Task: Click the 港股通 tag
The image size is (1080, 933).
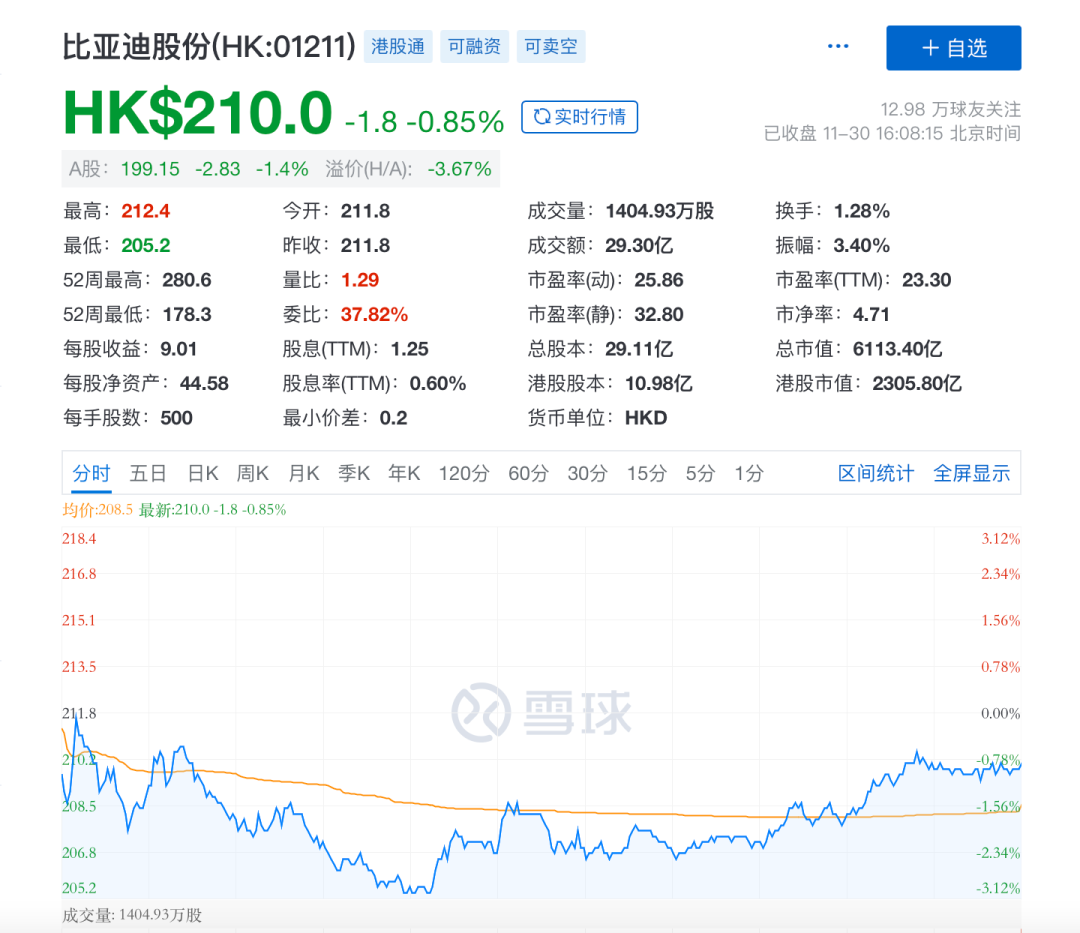Action: click(398, 46)
